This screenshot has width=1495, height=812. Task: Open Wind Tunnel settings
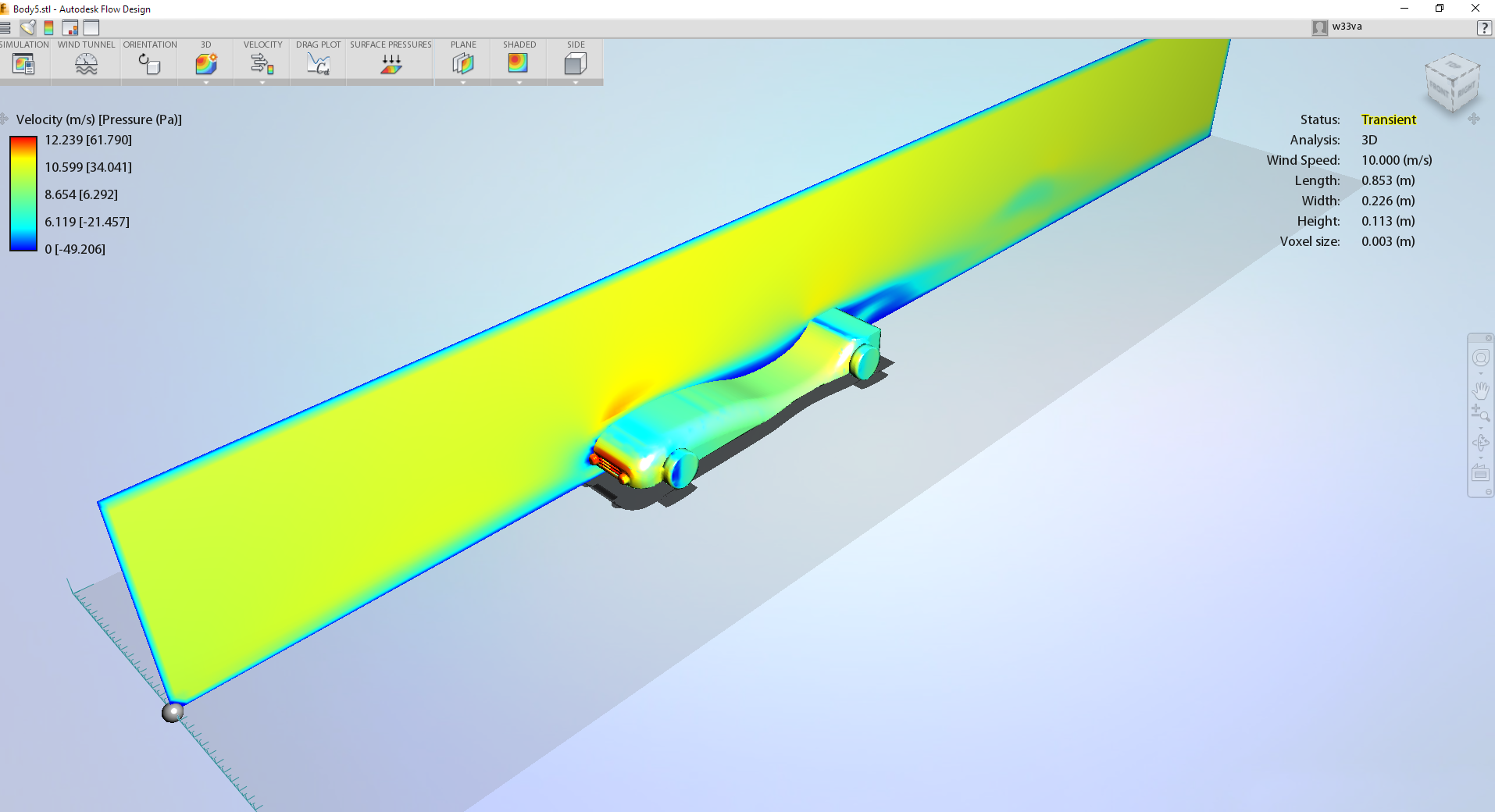coord(86,64)
